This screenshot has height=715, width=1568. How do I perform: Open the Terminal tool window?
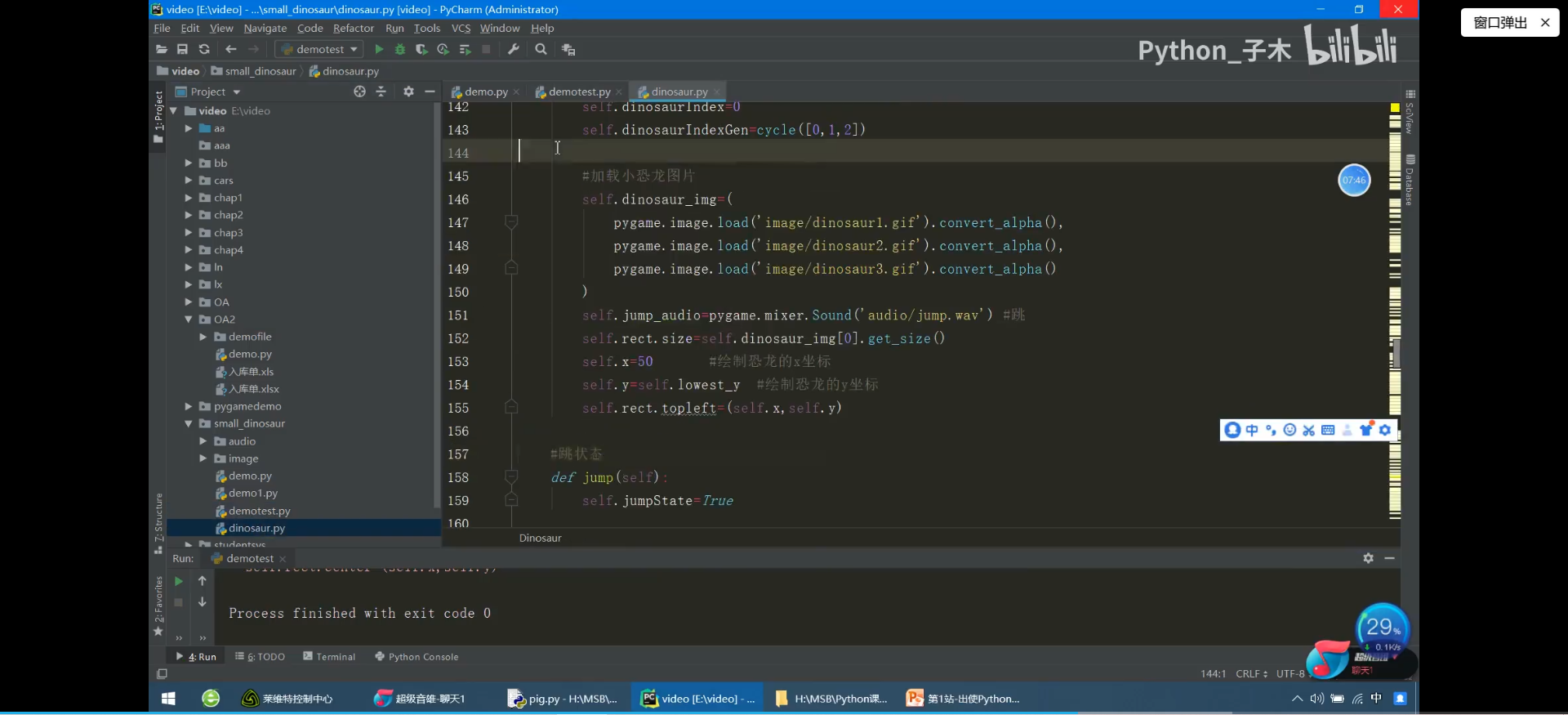tap(329, 656)
